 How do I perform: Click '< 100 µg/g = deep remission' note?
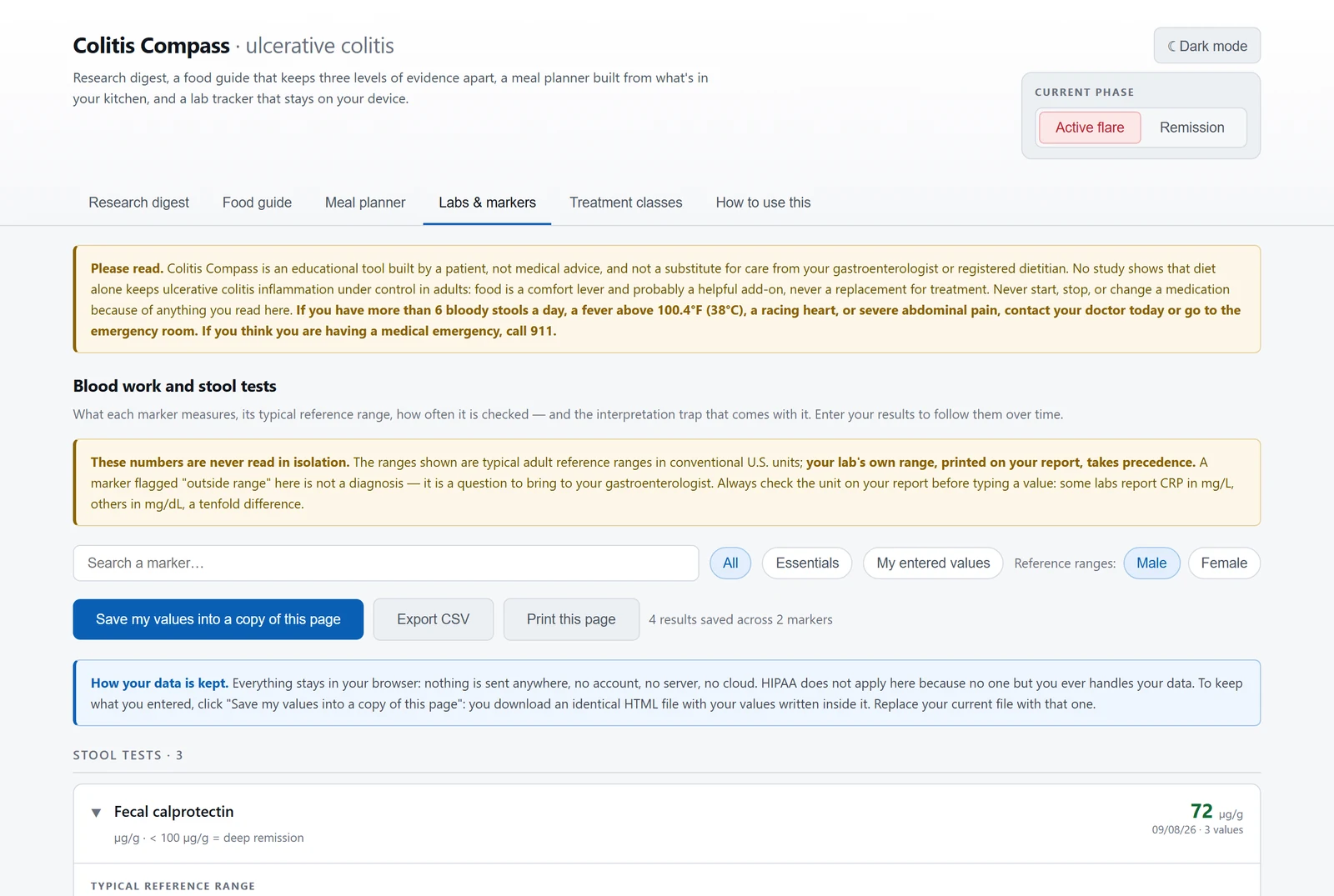coord(227,838)
